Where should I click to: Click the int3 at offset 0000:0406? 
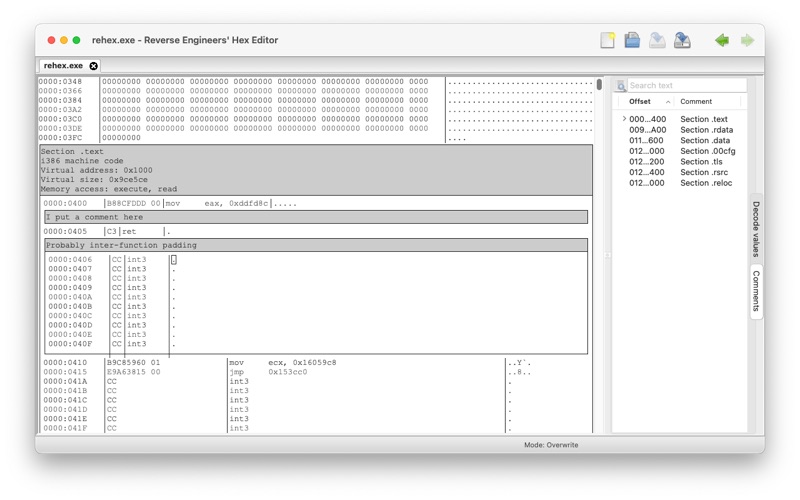(x=137, y=260)
